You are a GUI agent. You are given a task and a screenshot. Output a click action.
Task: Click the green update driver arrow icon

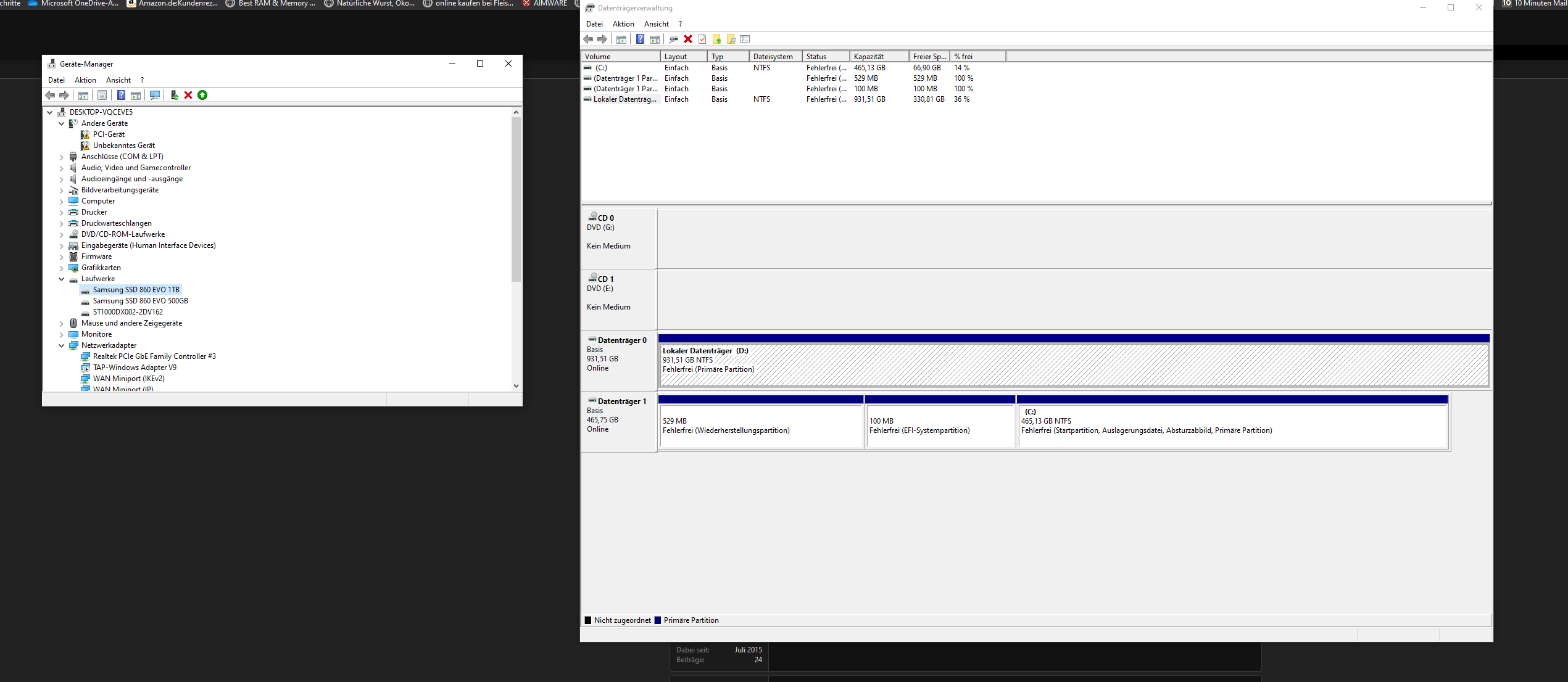(202, 95)
